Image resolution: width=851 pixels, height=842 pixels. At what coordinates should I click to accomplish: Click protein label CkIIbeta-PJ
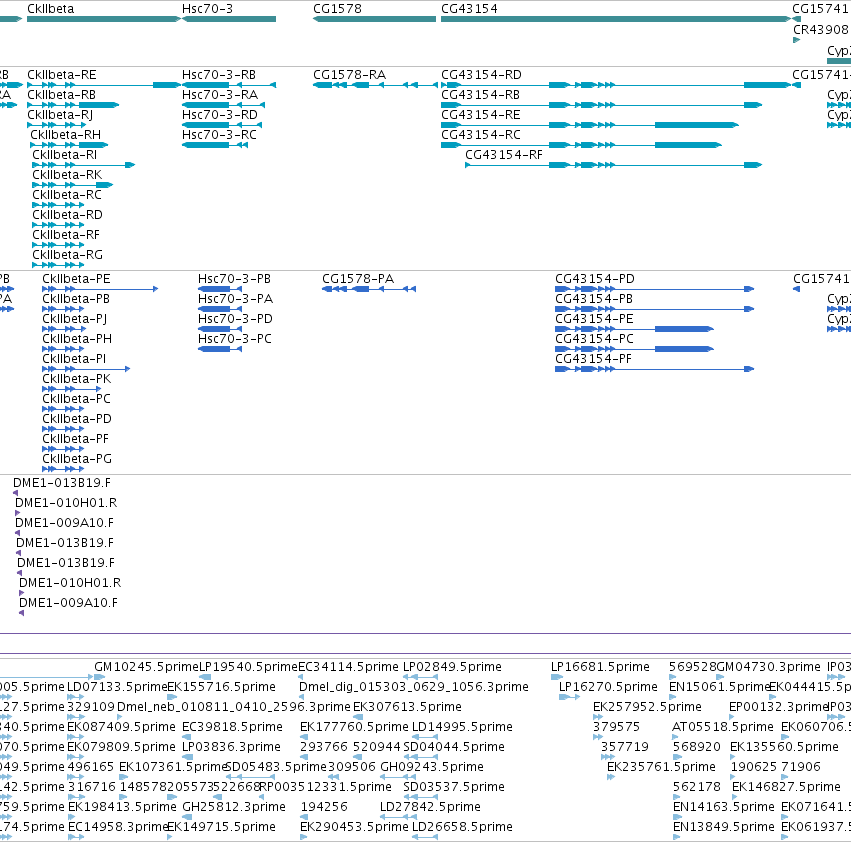(x=74, y=319)
